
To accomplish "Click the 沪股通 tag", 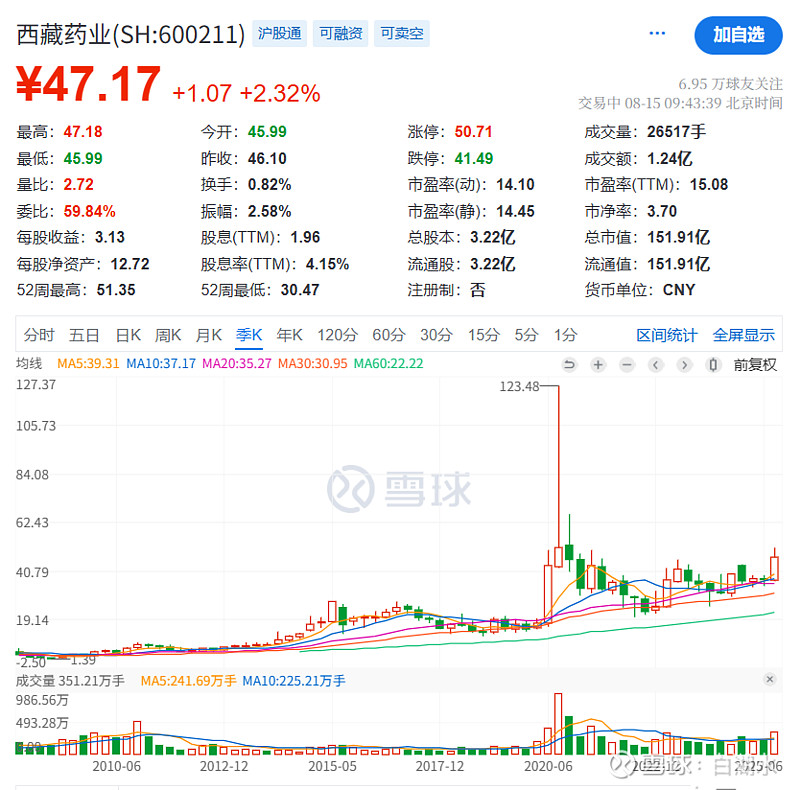I will (280, 34).
